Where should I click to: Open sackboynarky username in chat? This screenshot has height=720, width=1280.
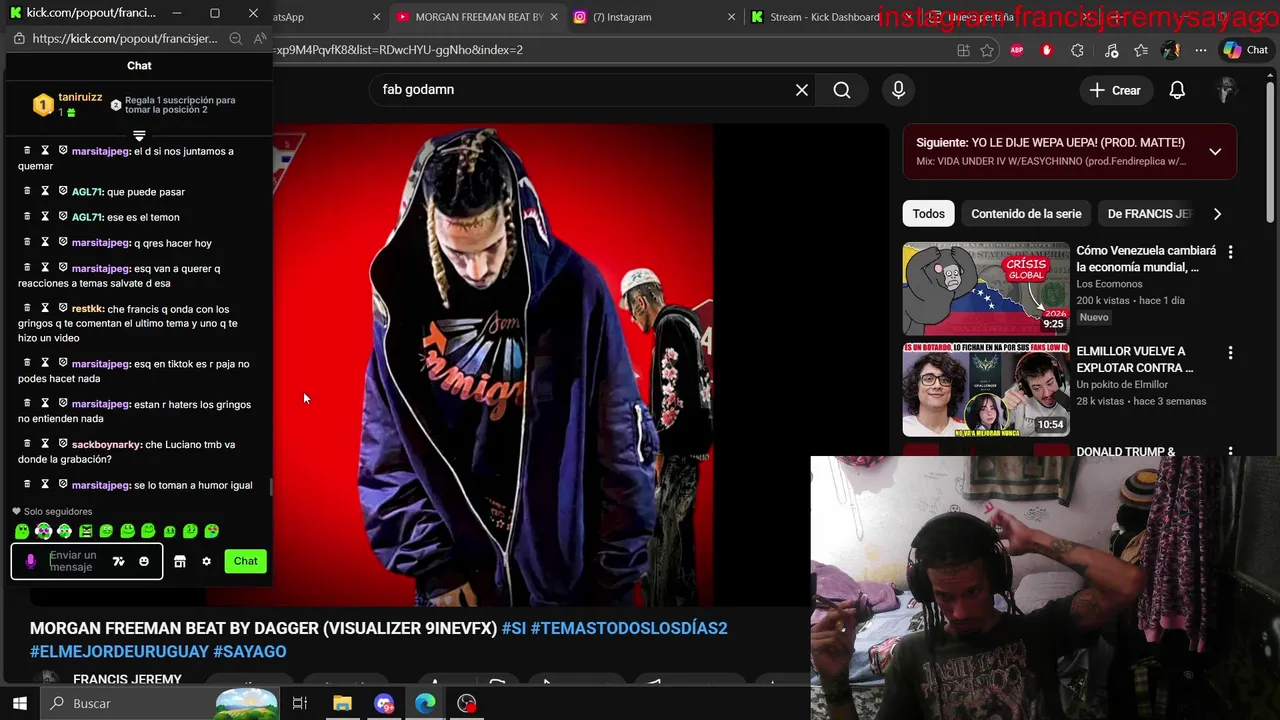click(x=106, y=444)
